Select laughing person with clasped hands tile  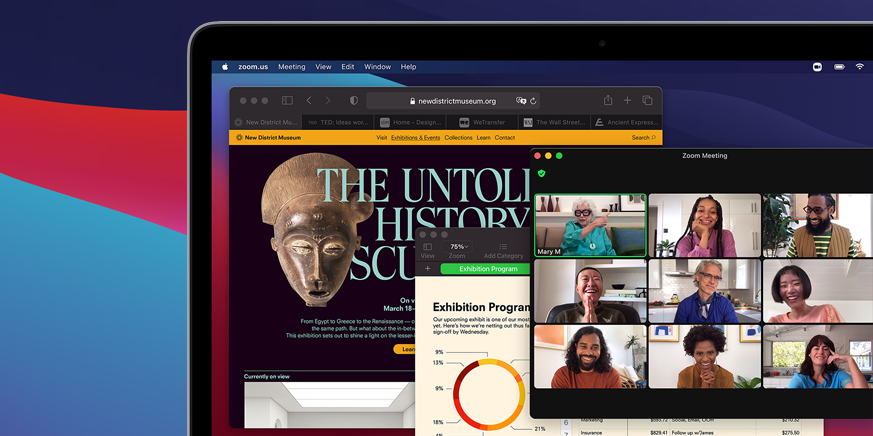[x=590, y=291]
